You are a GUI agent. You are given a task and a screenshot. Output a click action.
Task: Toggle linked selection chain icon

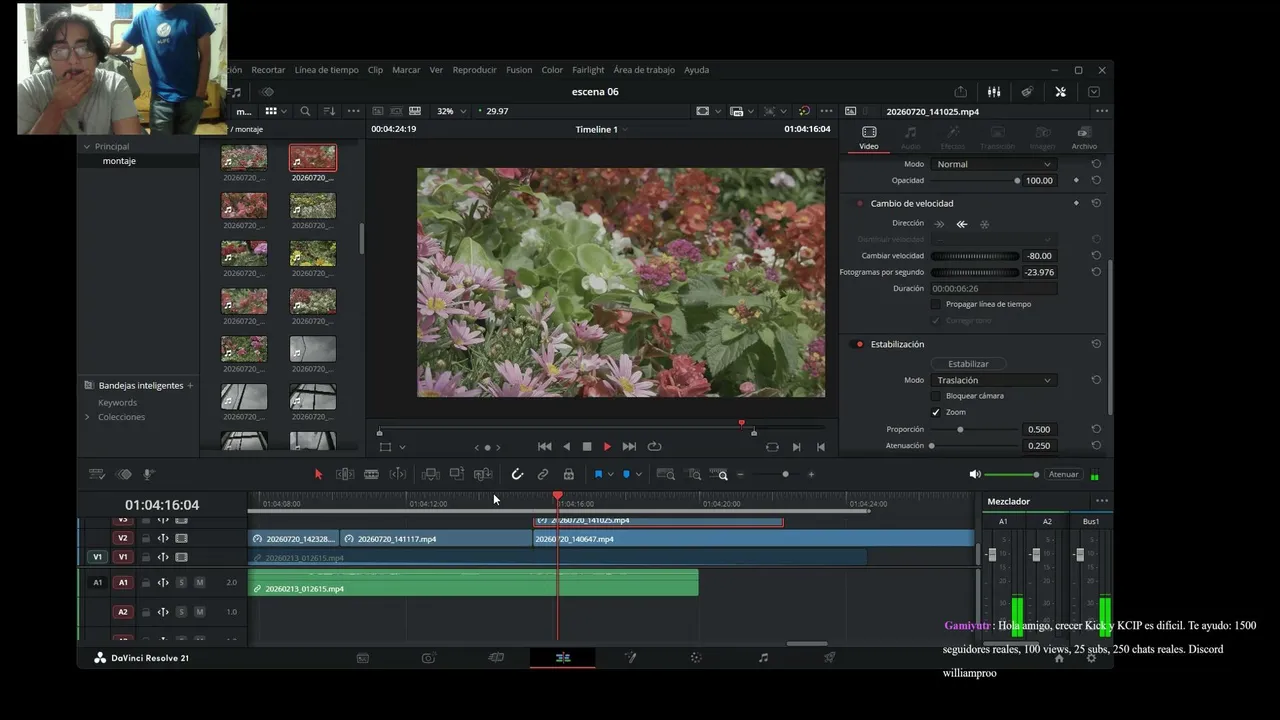[543, 474]
